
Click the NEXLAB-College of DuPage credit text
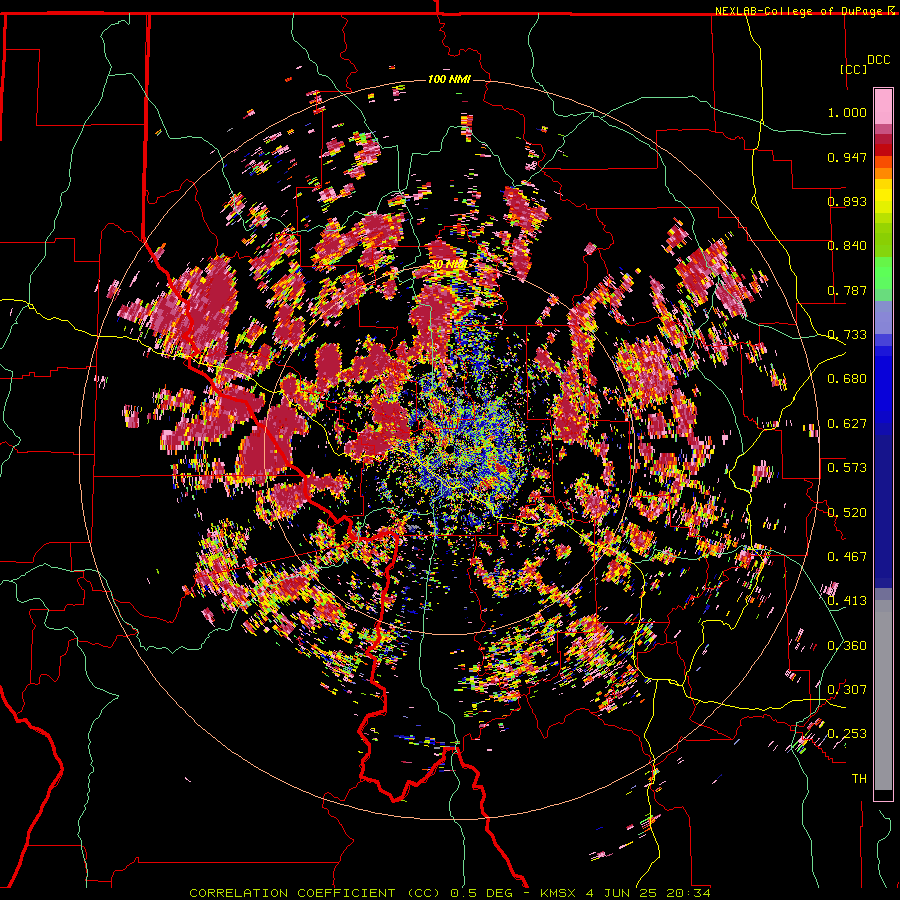[800, 11]
